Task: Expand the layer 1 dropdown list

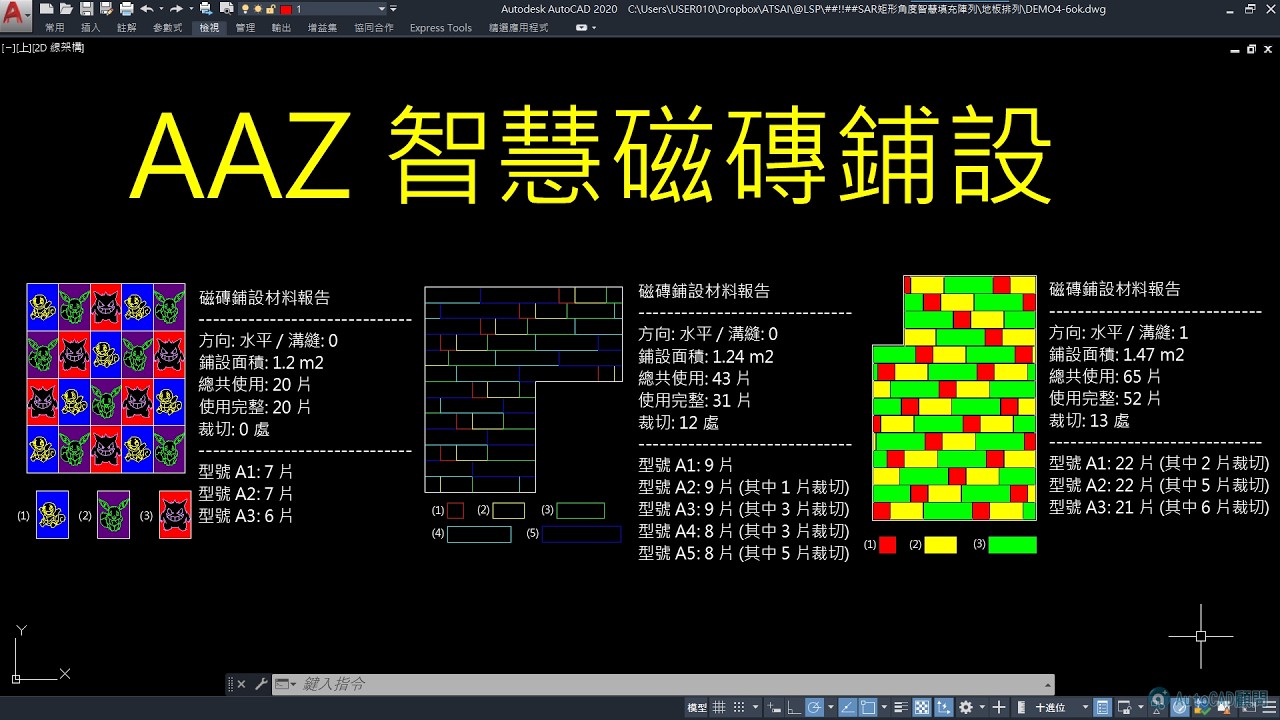Action: (382, 8)
